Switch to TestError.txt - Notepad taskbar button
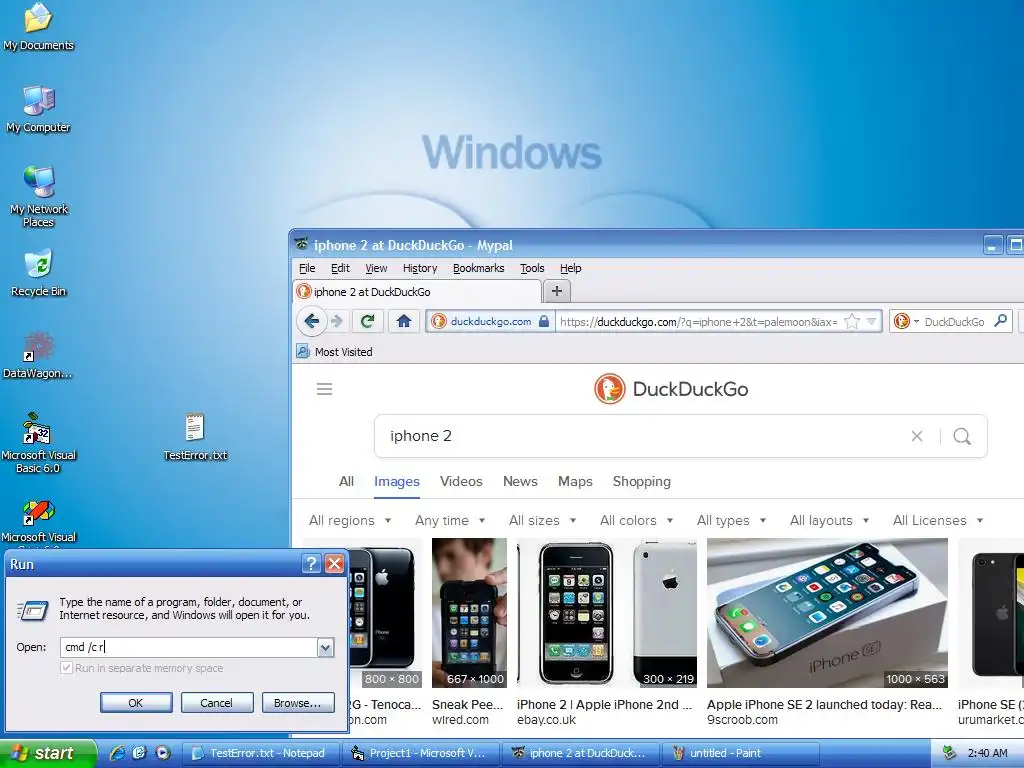This screenshot has height=768, width=1024. point(259,753)
